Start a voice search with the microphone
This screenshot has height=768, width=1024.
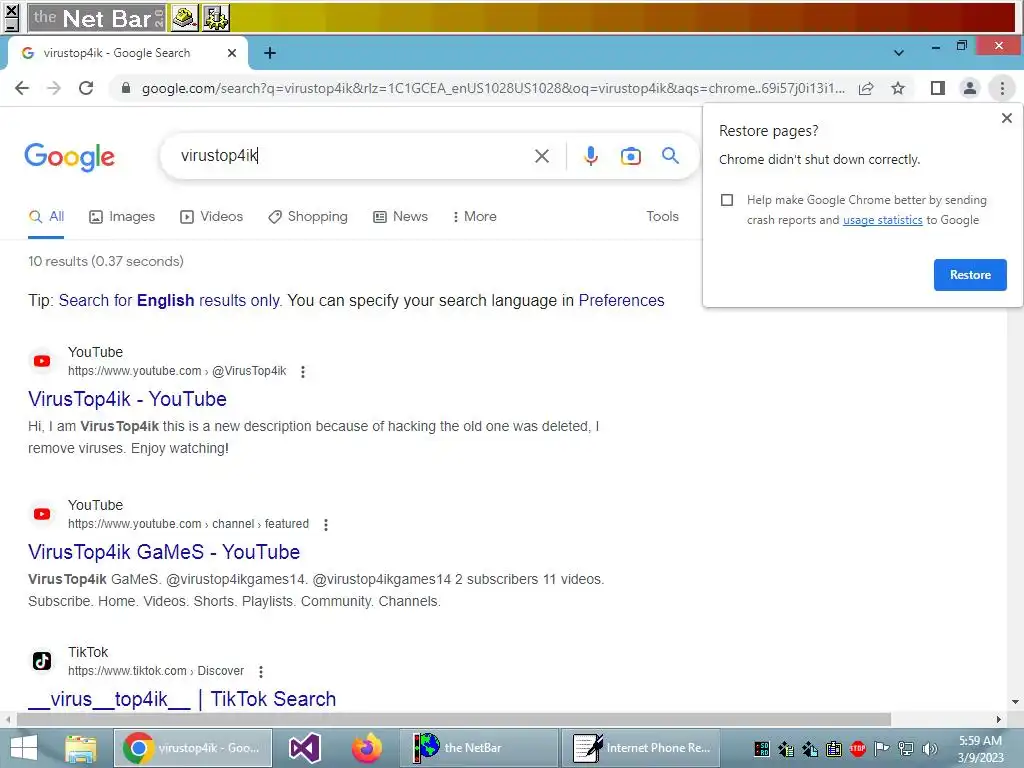pos(591,156)
